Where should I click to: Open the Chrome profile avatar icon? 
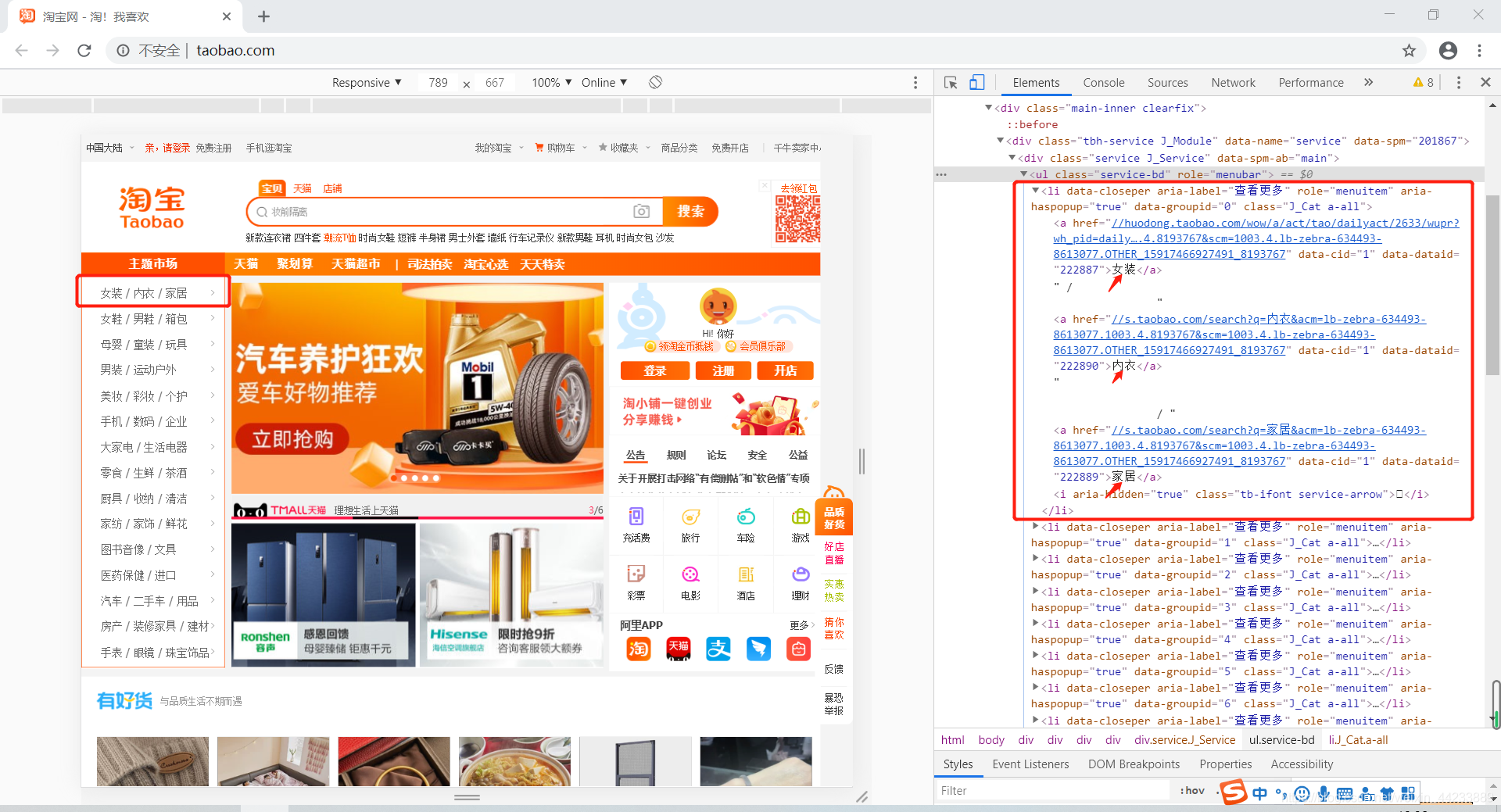click(1448, 51)
